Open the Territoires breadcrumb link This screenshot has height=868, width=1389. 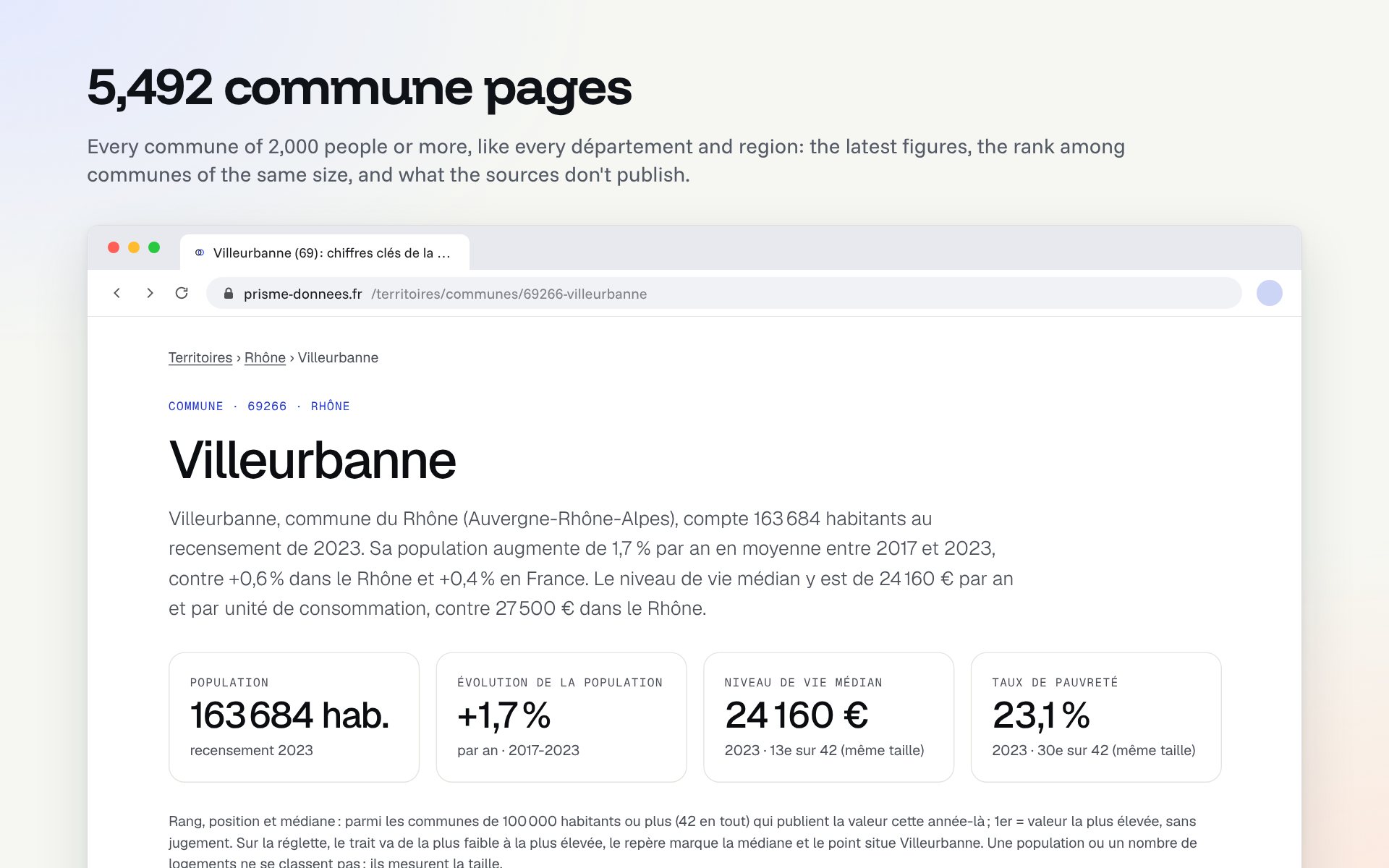[200, 357]
